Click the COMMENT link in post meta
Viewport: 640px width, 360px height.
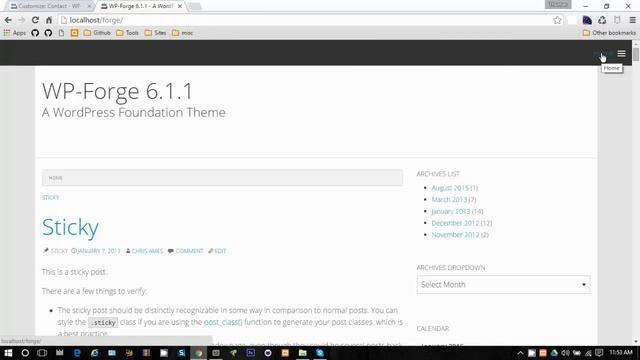click(x=189, y=251)
